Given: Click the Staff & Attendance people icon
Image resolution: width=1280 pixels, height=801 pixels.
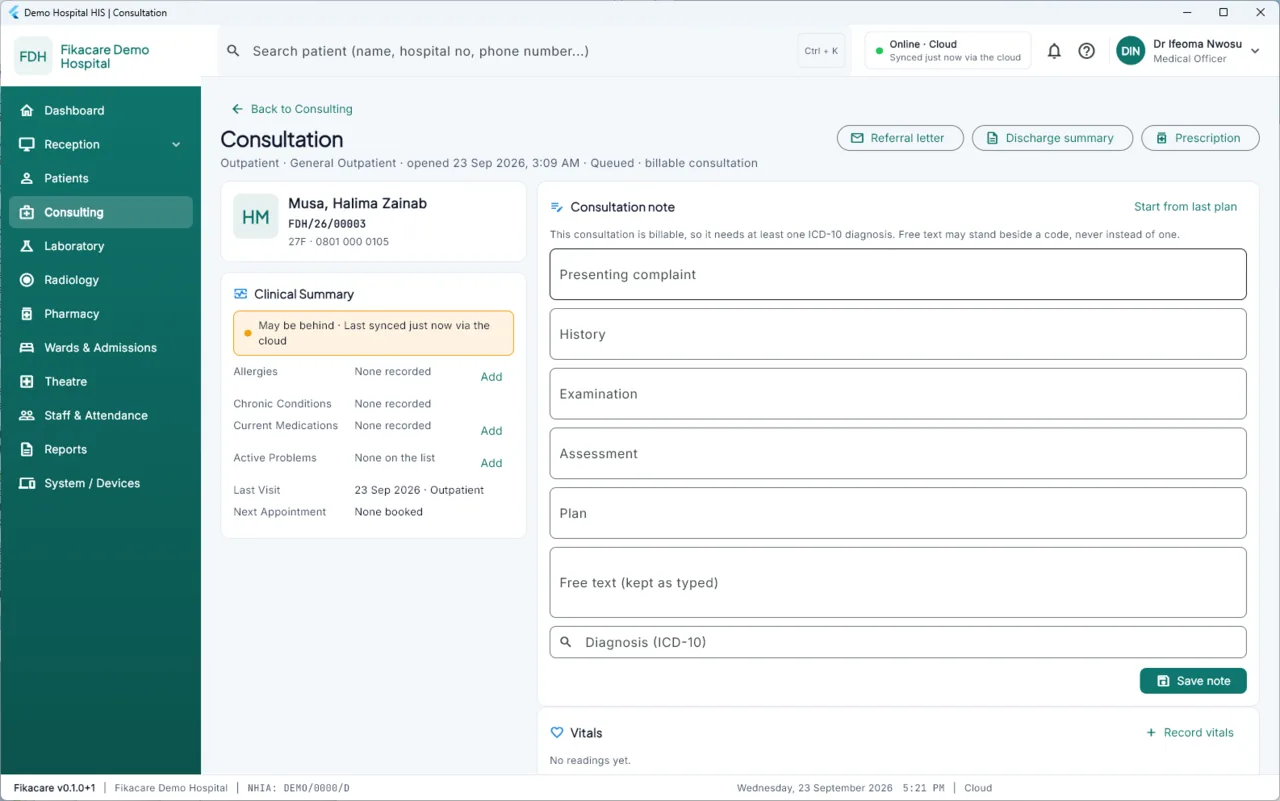Looking at the screenshot, I should (27, 416).
